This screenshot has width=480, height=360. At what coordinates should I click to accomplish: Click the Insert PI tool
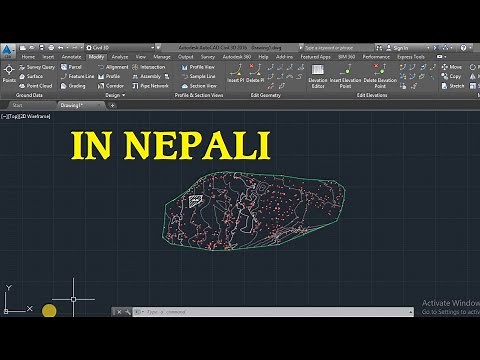coord(235,73)
